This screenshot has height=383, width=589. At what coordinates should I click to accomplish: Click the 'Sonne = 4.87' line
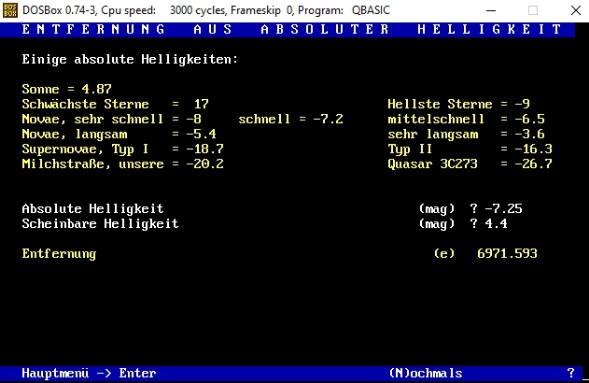(66, 89)
